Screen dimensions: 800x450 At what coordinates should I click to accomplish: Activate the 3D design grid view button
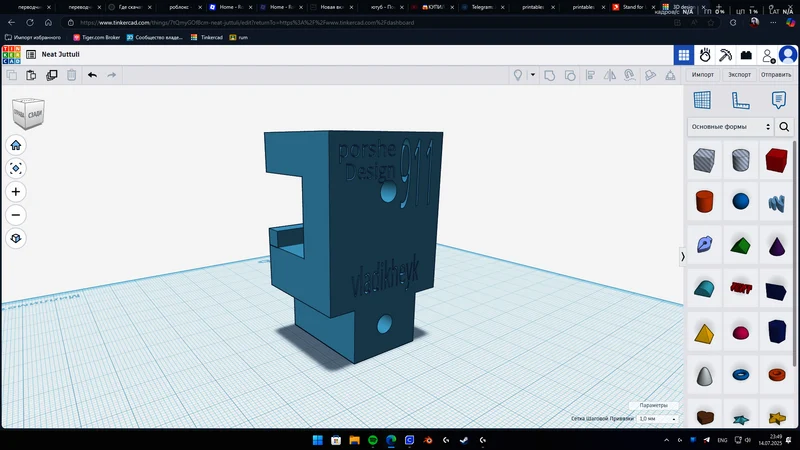coord(684,55)
